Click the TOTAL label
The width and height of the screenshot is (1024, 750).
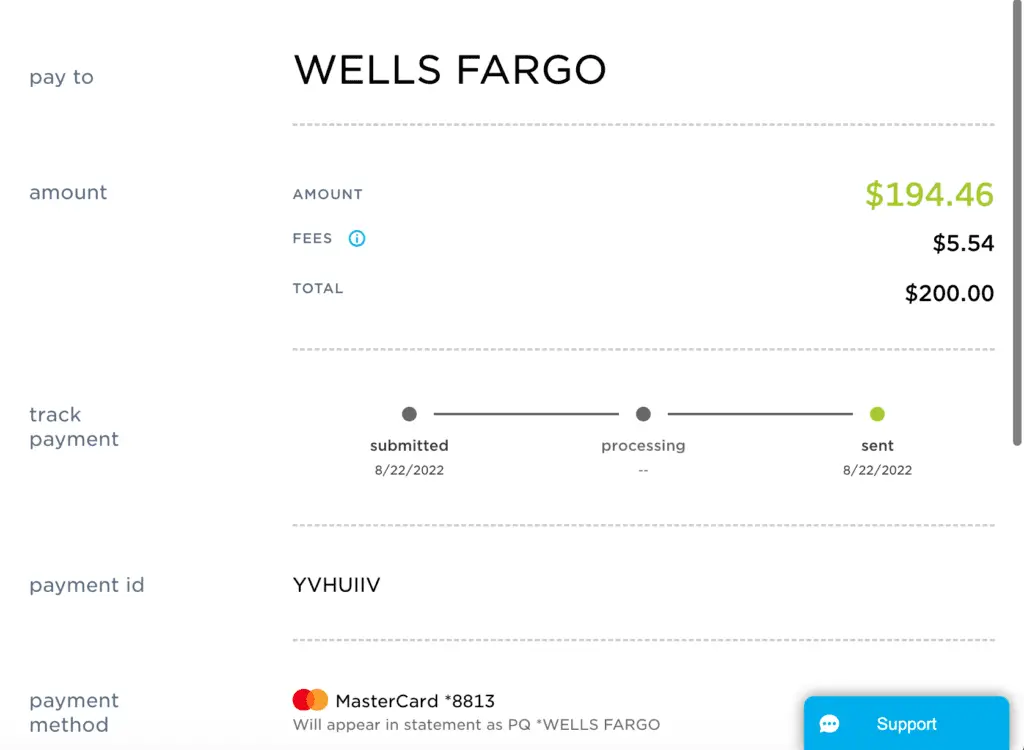pos(317,289)
